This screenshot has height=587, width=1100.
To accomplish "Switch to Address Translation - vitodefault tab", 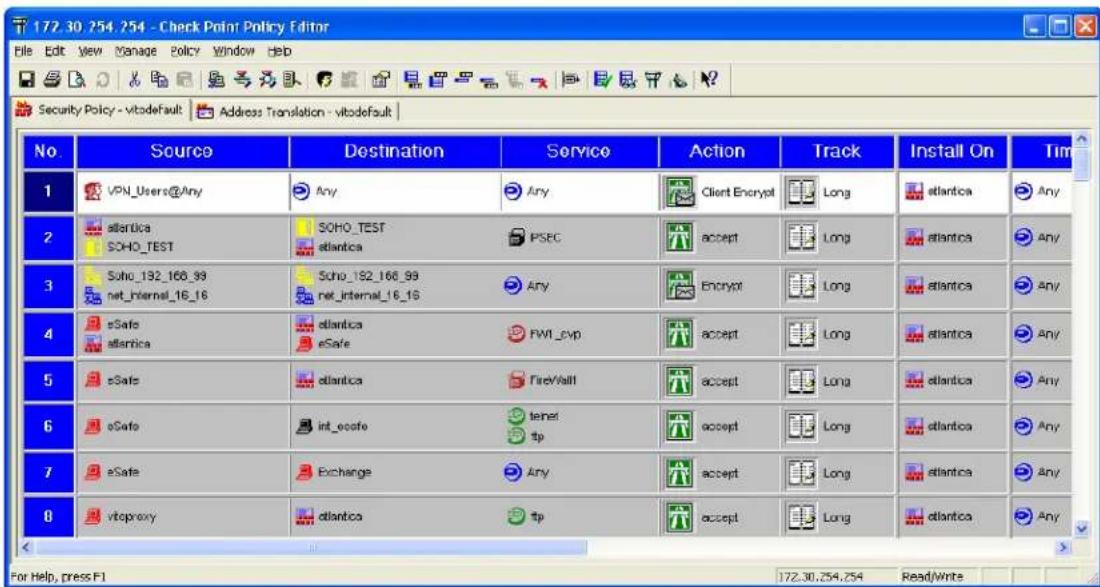I will (297, 110).
